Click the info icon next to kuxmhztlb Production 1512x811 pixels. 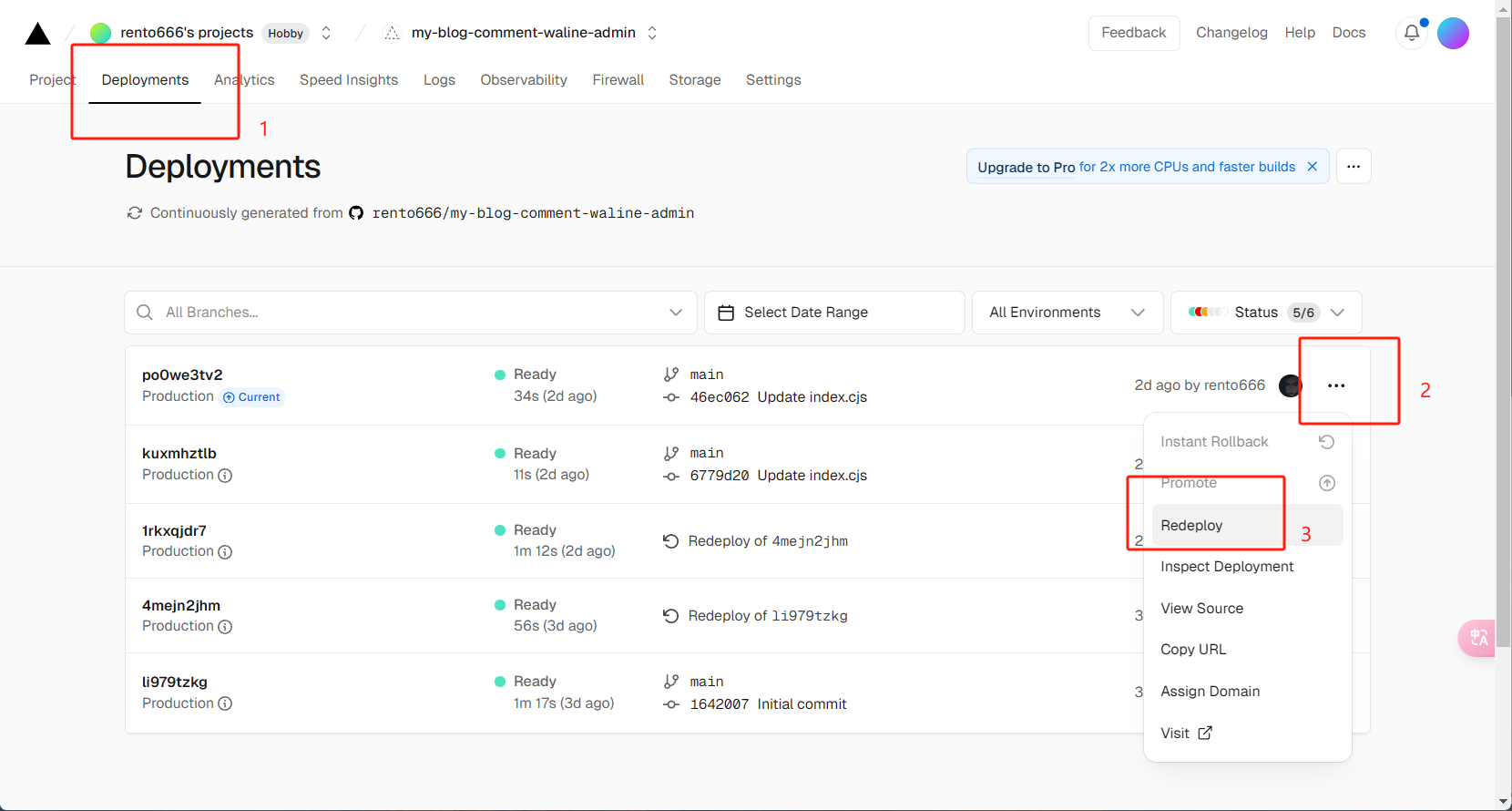225,476
